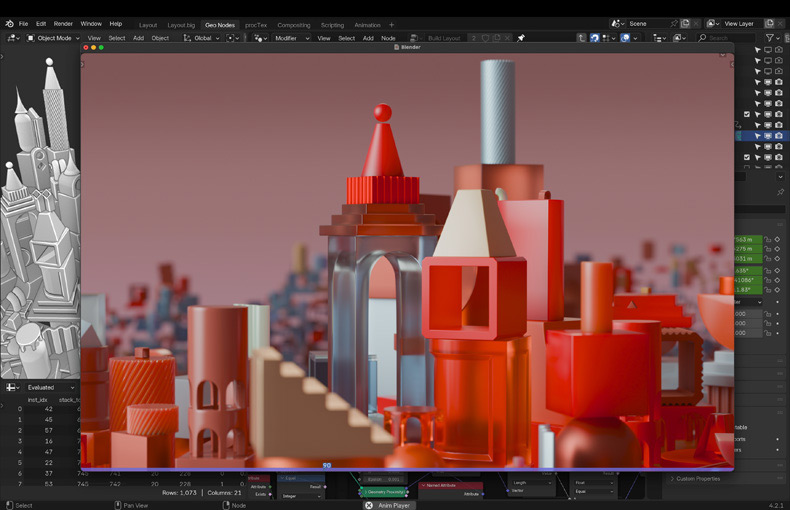790x510 pixels.
Task: Toggle render camera icon on highlighted outliner row
Action: click(778, 135)
